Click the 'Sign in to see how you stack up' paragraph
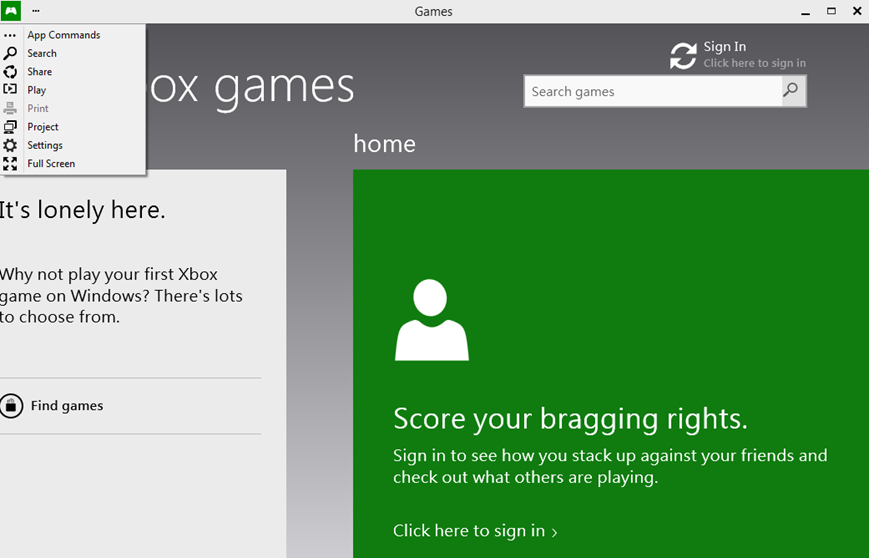 tap(610, 466)
